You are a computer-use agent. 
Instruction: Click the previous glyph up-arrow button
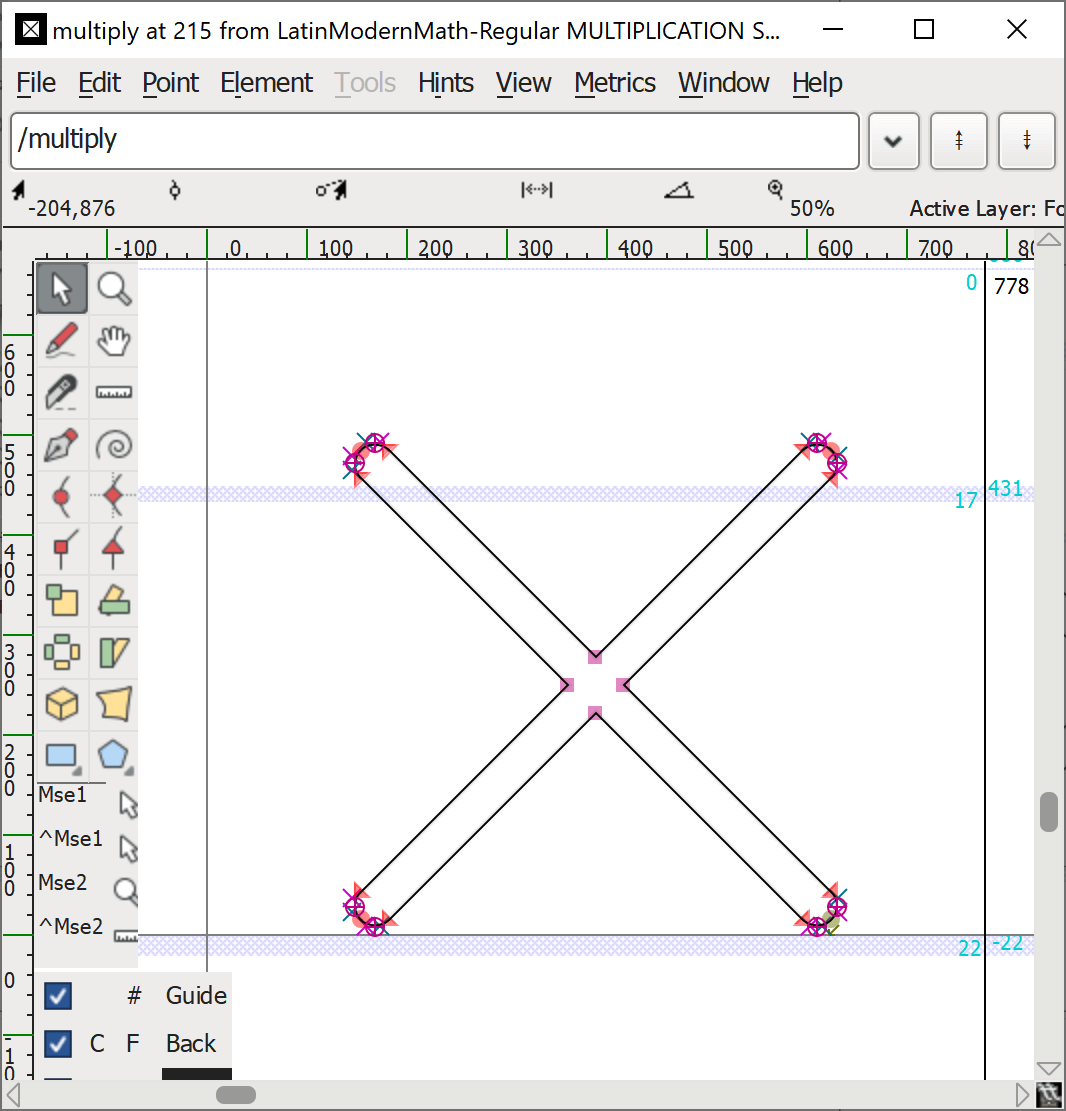coord(959,141)
